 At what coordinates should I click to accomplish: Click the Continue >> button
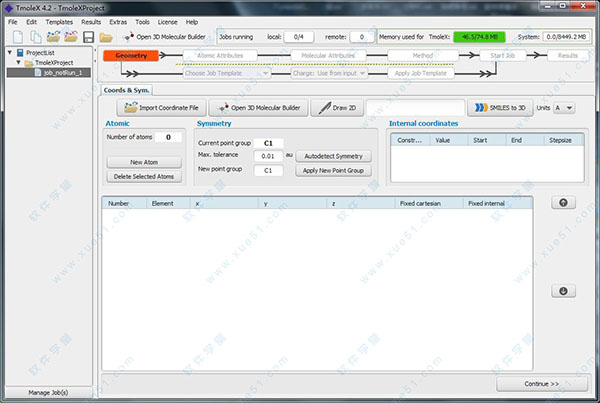[542, 383]
